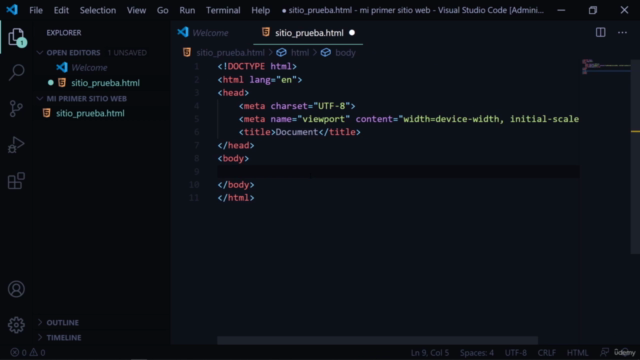Change end of line sequence CRLF

(547, 353)
